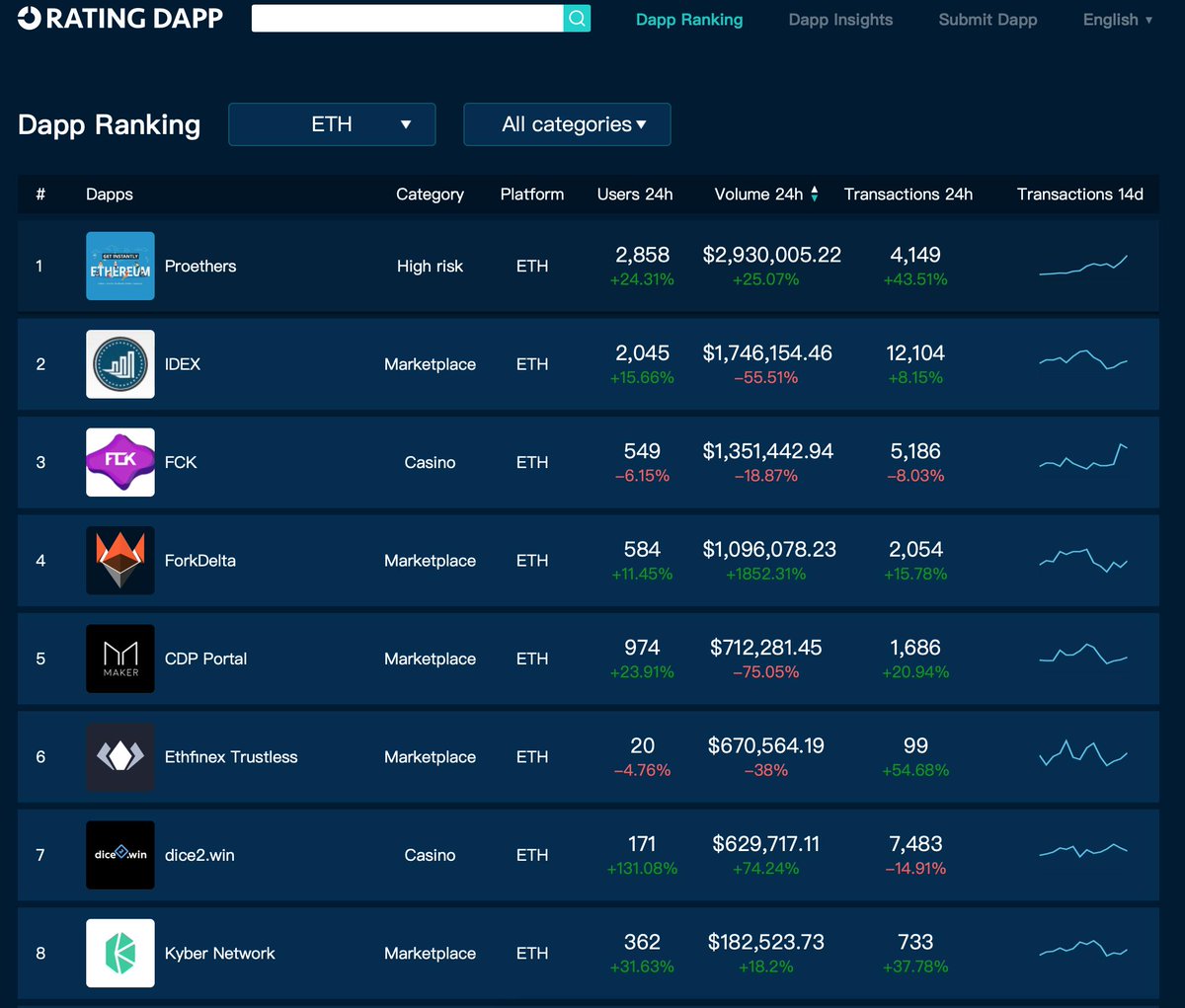Open the Dapp Insights tab
The width and height of the screenshot is (1185, 1008).
pyautogui.click(x=840, y=20)
